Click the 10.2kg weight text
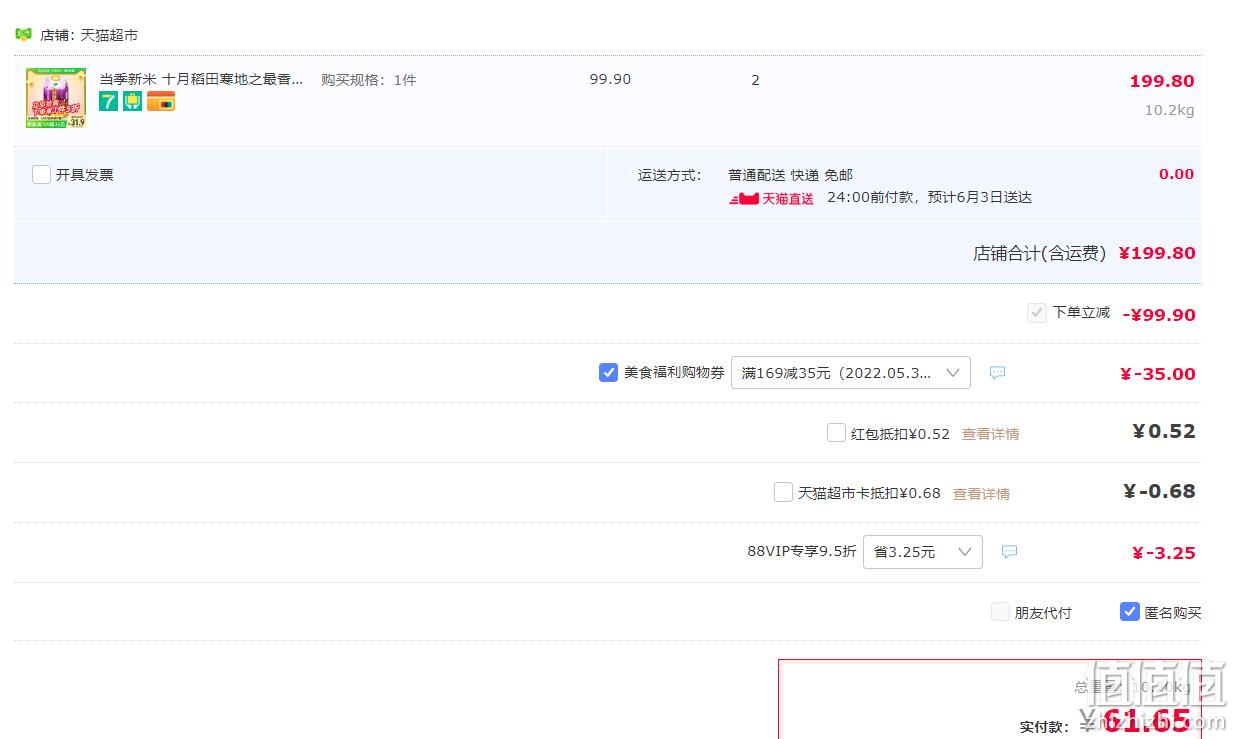This screenshot has width=1235, height=739. pos(1169,110)
